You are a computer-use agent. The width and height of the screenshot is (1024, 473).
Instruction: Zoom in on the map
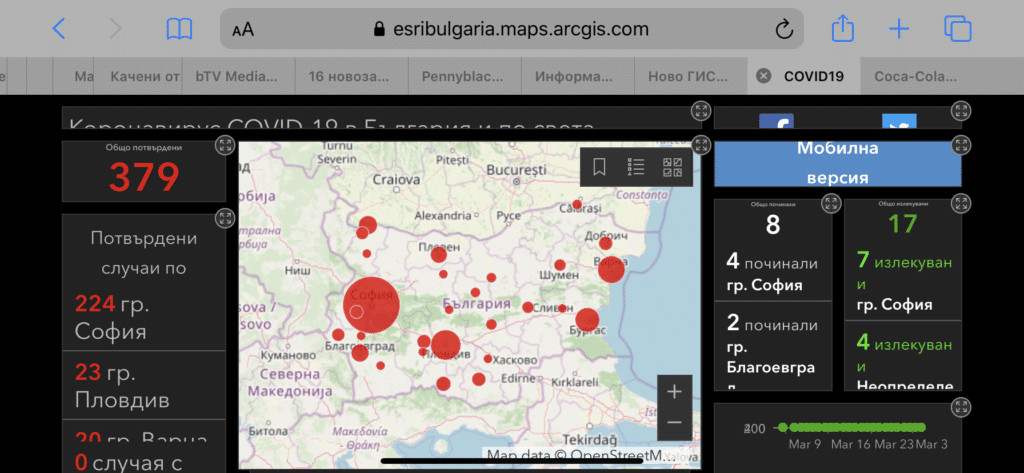click(675, 391)
